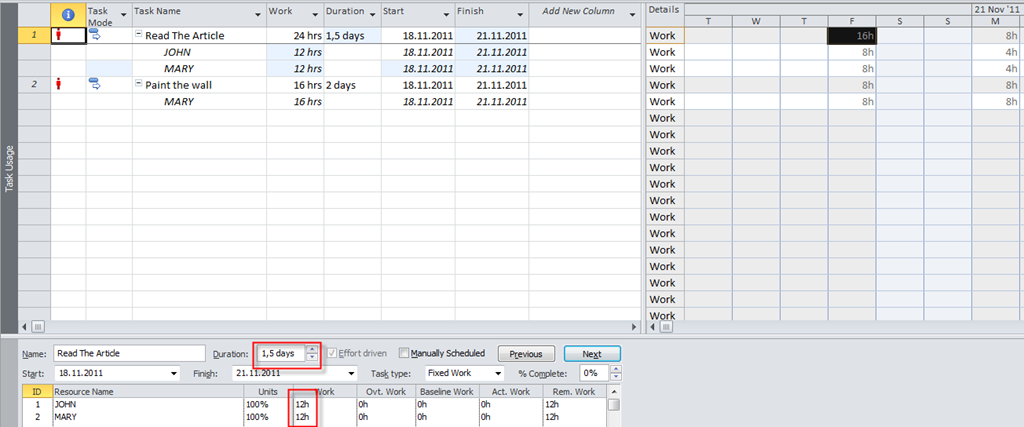Increase the Duration spinner value
This screenshot has width=1024, height=427.
(312, 349)
